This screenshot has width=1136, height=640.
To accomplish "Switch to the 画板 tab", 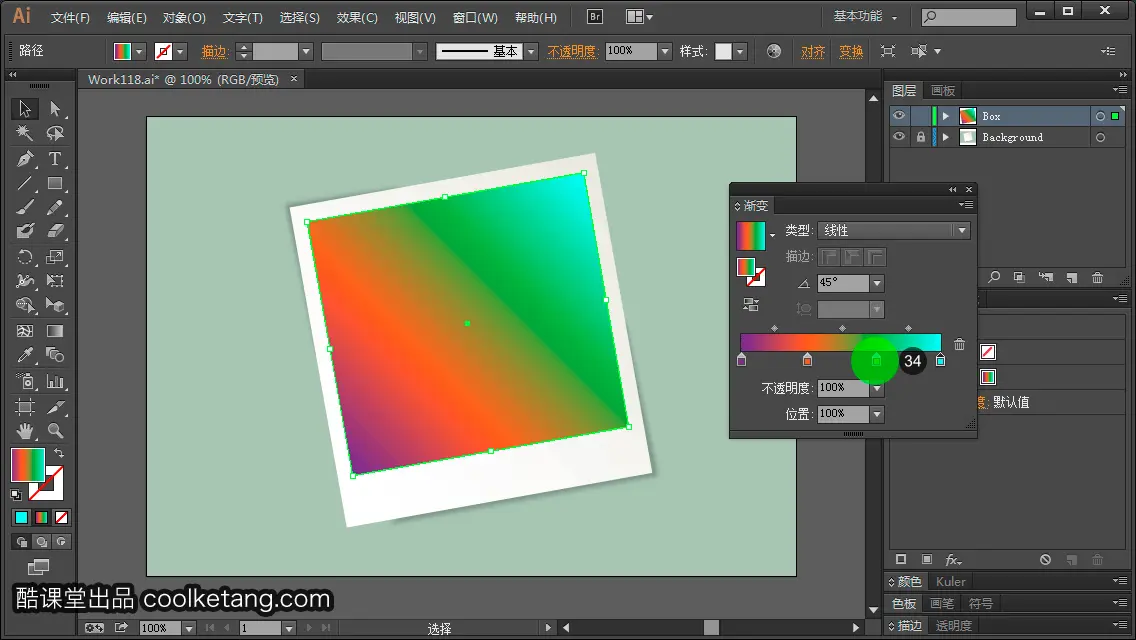I will coord(943,91).
